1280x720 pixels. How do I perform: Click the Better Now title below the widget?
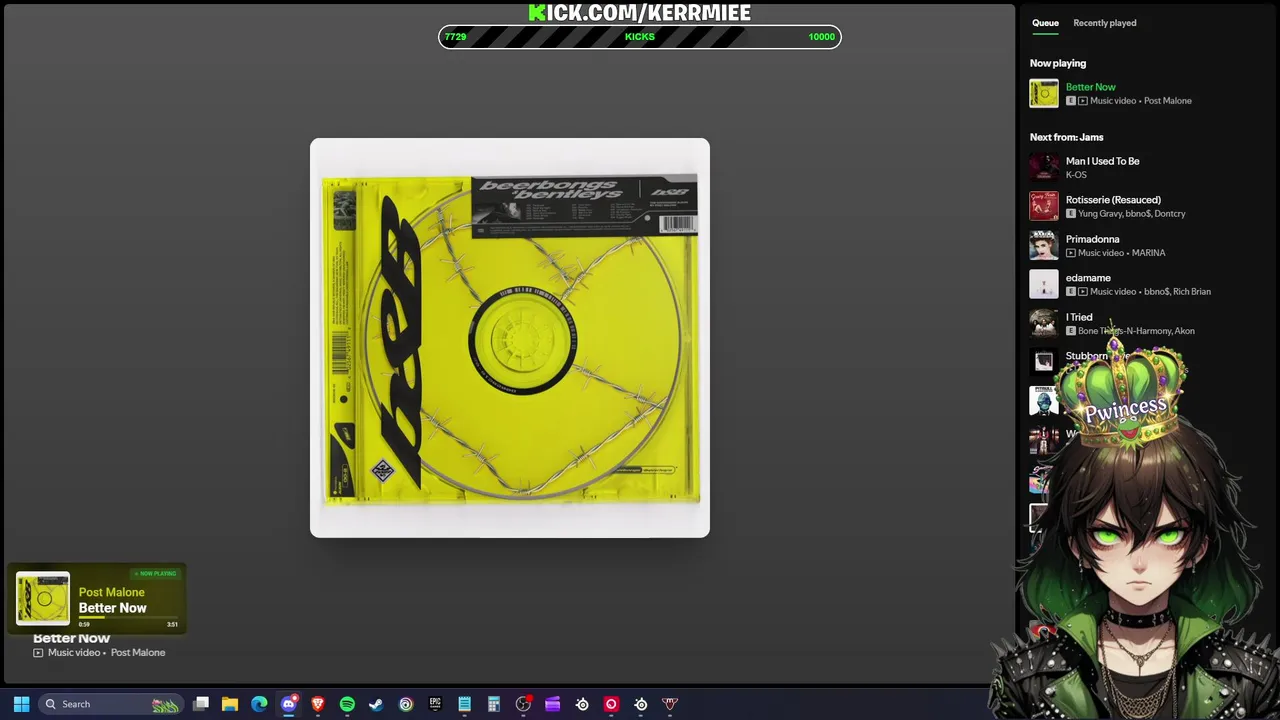(x=71, y=638)
